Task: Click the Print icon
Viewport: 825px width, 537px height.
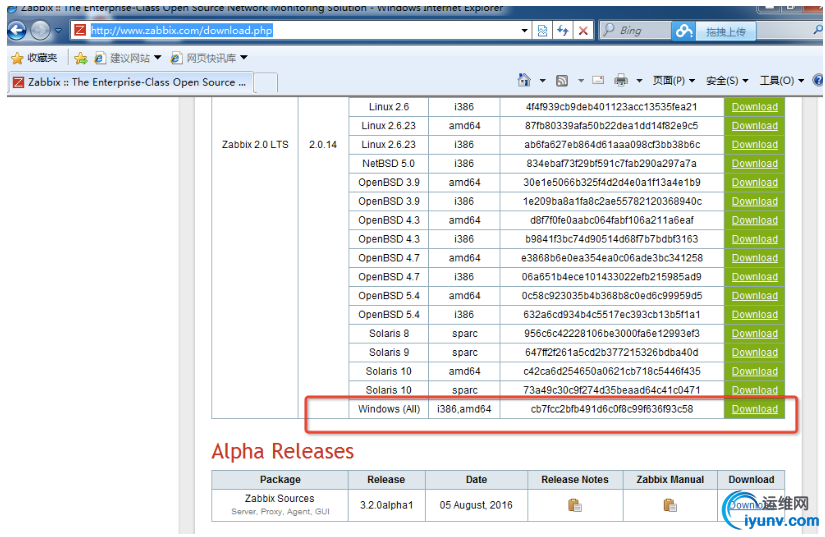Action: (621, 80)
